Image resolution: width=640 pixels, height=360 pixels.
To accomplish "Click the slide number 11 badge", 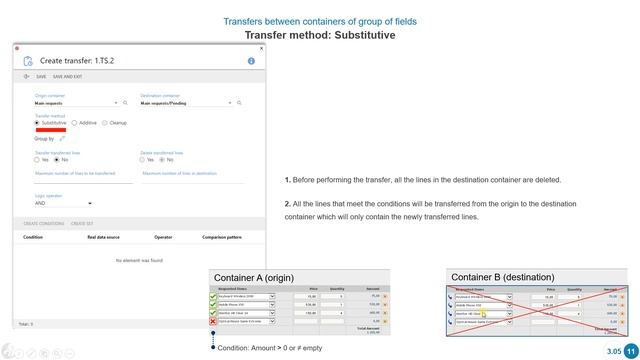I will tap(631, 351).
